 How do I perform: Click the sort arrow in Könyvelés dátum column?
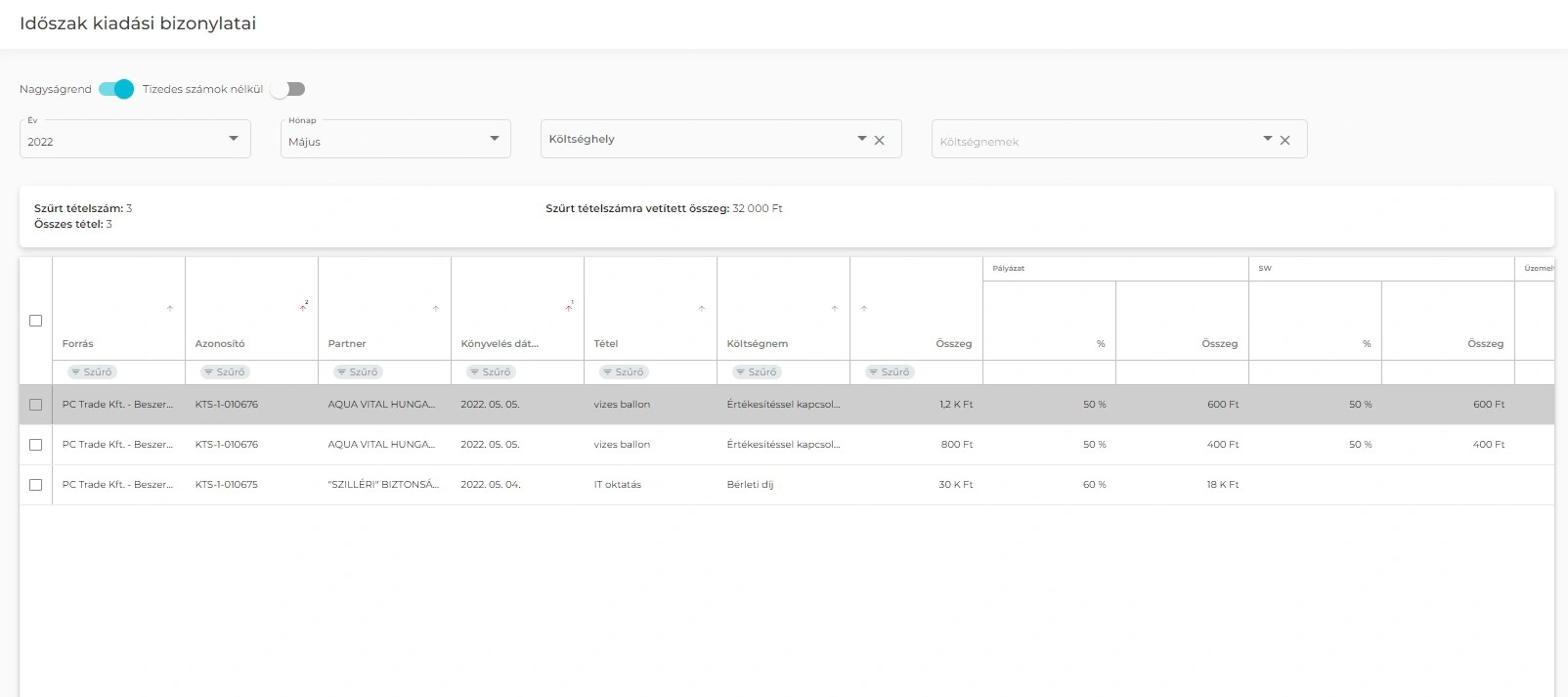coord(569,308)
